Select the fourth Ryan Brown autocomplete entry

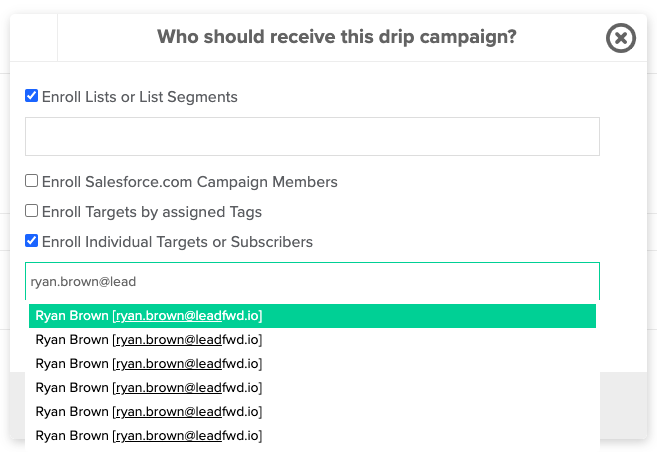312,388
